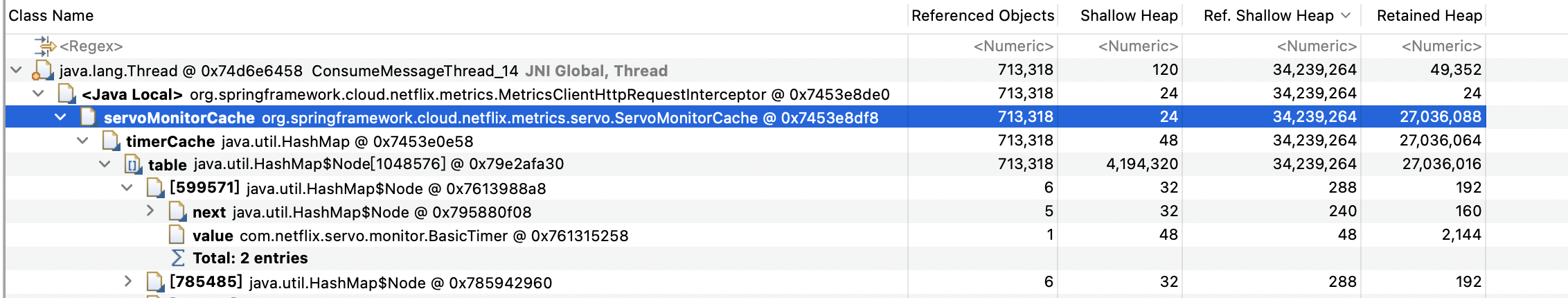Image resolution: width=1568 pixels, height=298 pixels.
Task: Click the Thread object icon for ConsumeMessageThread_14
Action: coord(43,71)
